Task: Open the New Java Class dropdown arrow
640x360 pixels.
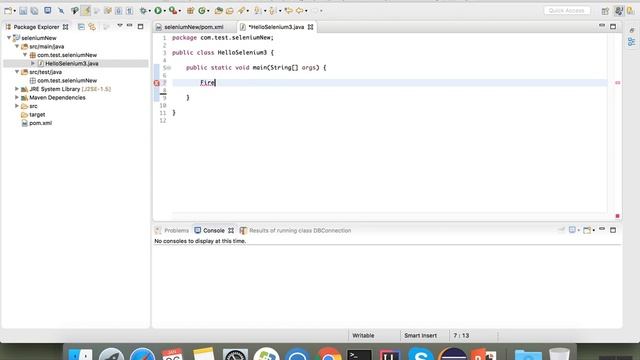Action: tap(209, 11)
